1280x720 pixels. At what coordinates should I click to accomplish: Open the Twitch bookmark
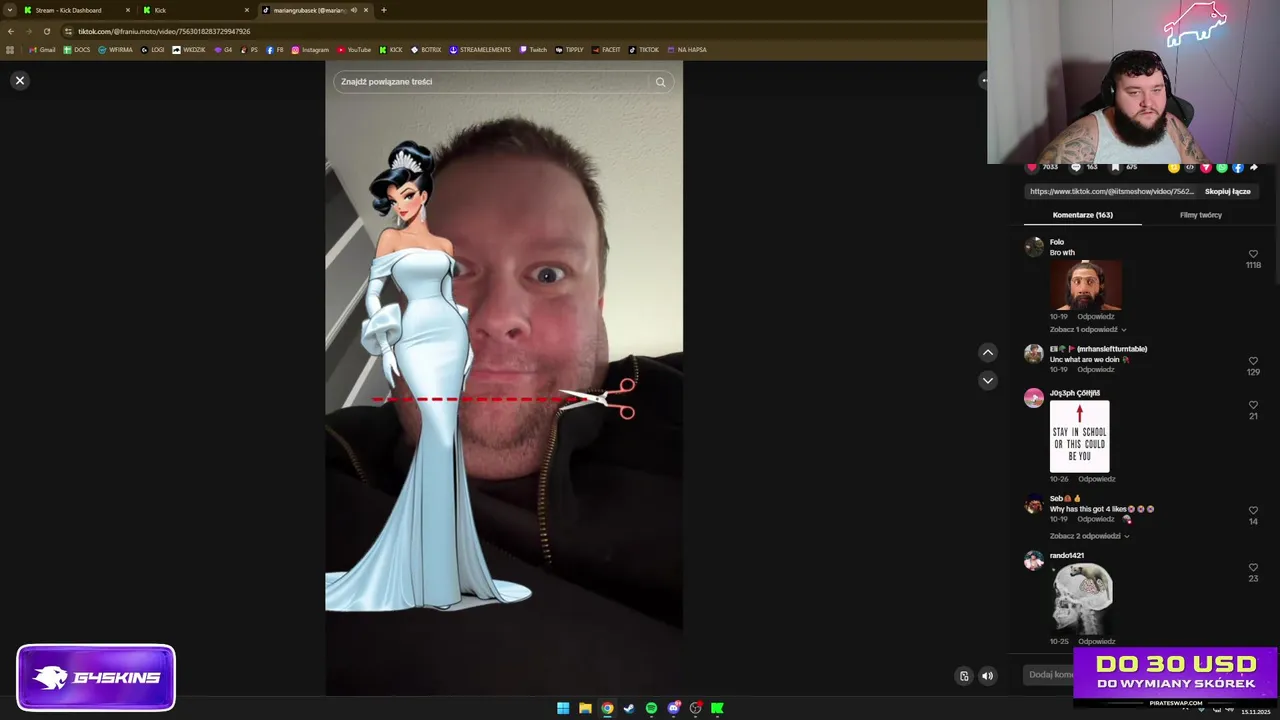click(x=533, y=50)
